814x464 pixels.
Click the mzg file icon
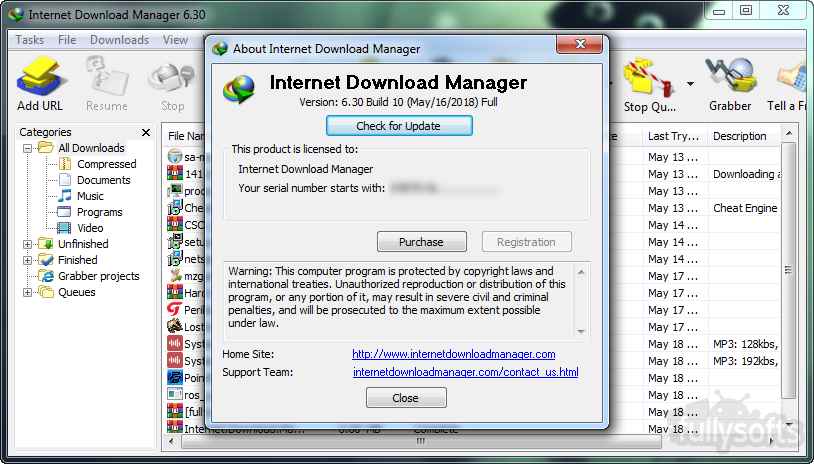(x=175, y=276)
